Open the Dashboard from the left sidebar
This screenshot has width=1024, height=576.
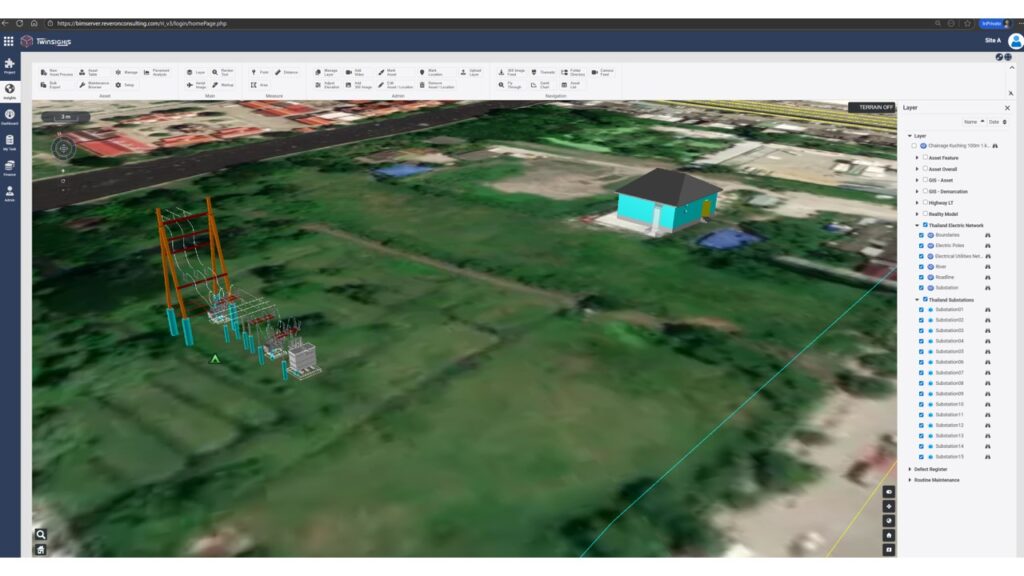10,115
